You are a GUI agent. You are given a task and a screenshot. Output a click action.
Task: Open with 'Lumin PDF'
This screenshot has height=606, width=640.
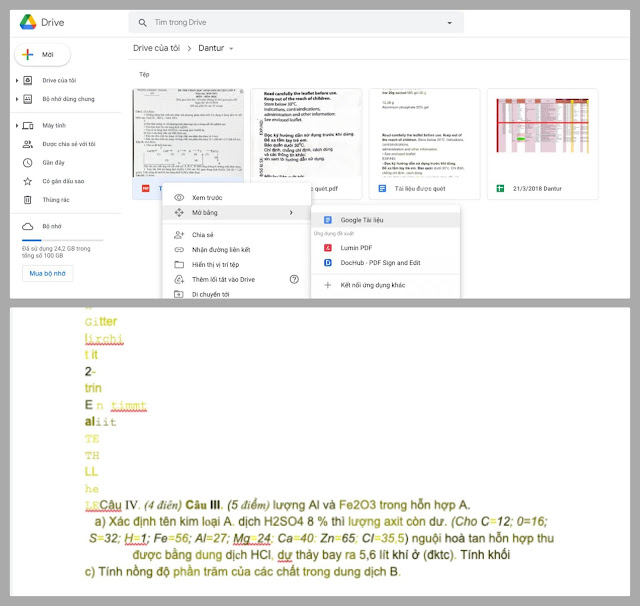pos(385,248)
